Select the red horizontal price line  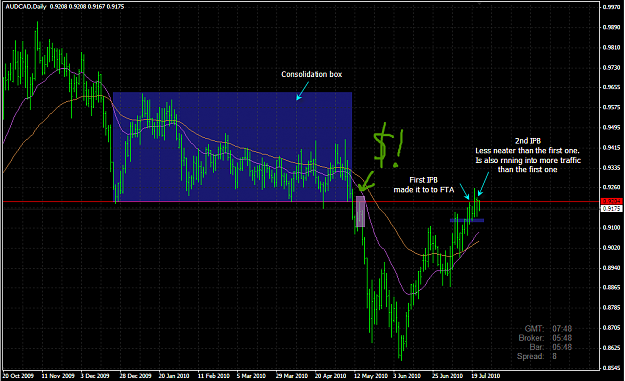click(x=301, y=202)
